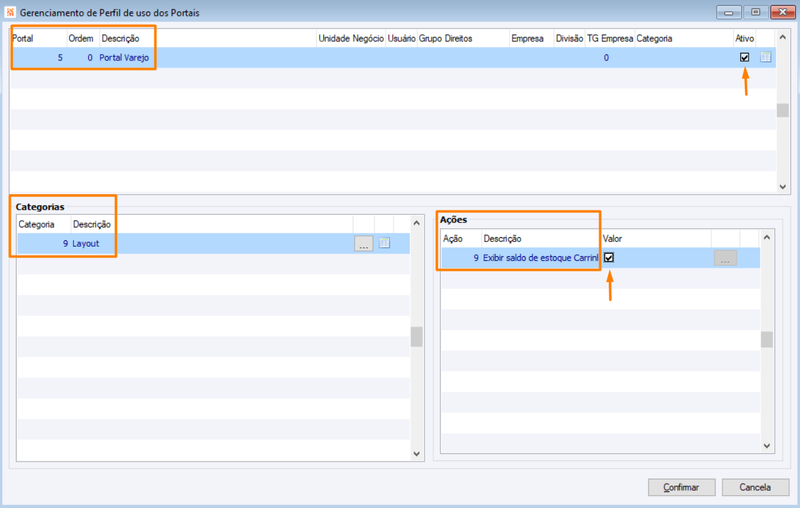Viewport: 800px width, 508px height.
Task: Toggle Valor checkbox for Exibir saldo de estoque
Action: click(609, 258)
